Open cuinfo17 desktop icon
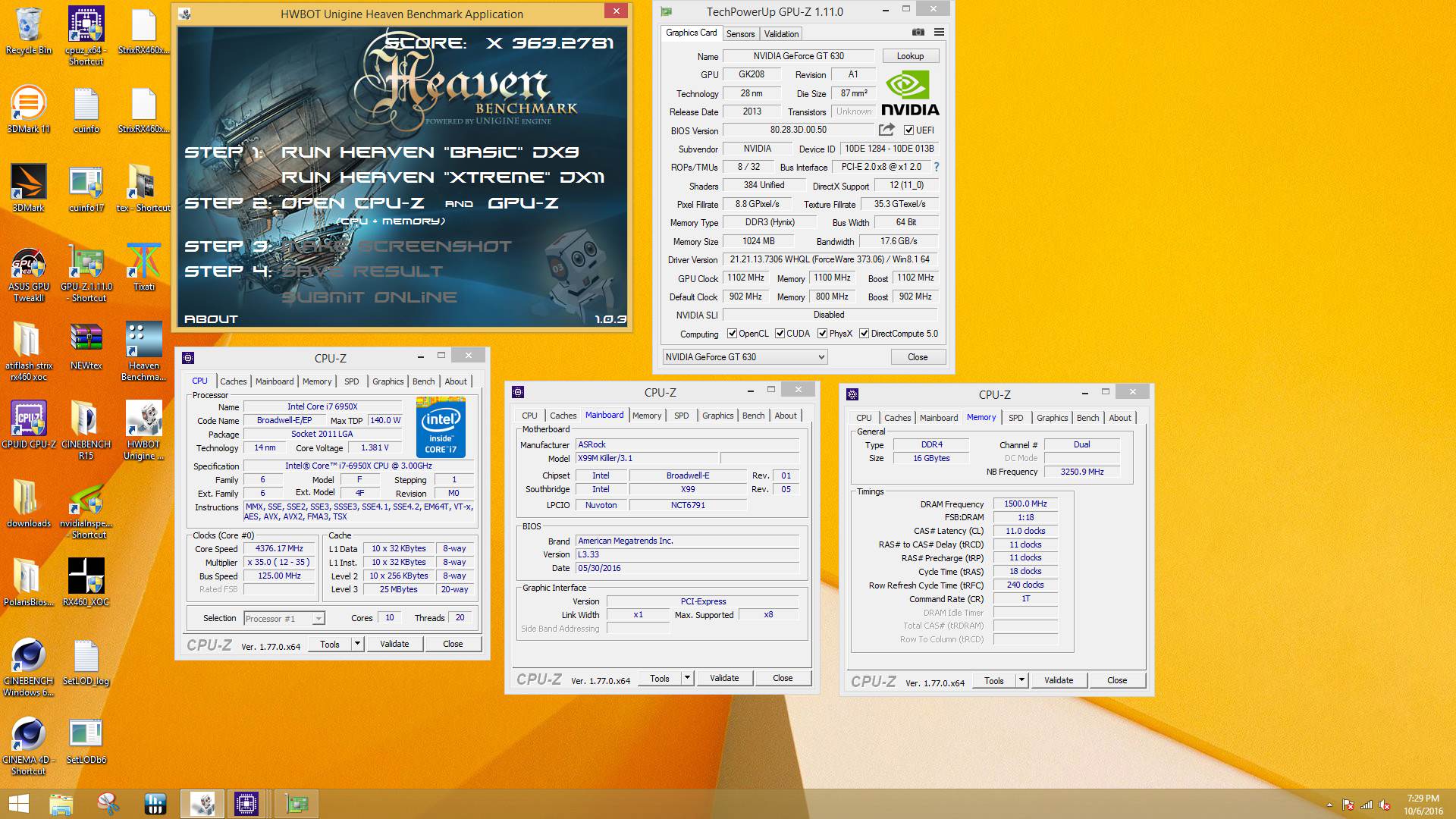 pyautogui.click(x=86, y=187)
